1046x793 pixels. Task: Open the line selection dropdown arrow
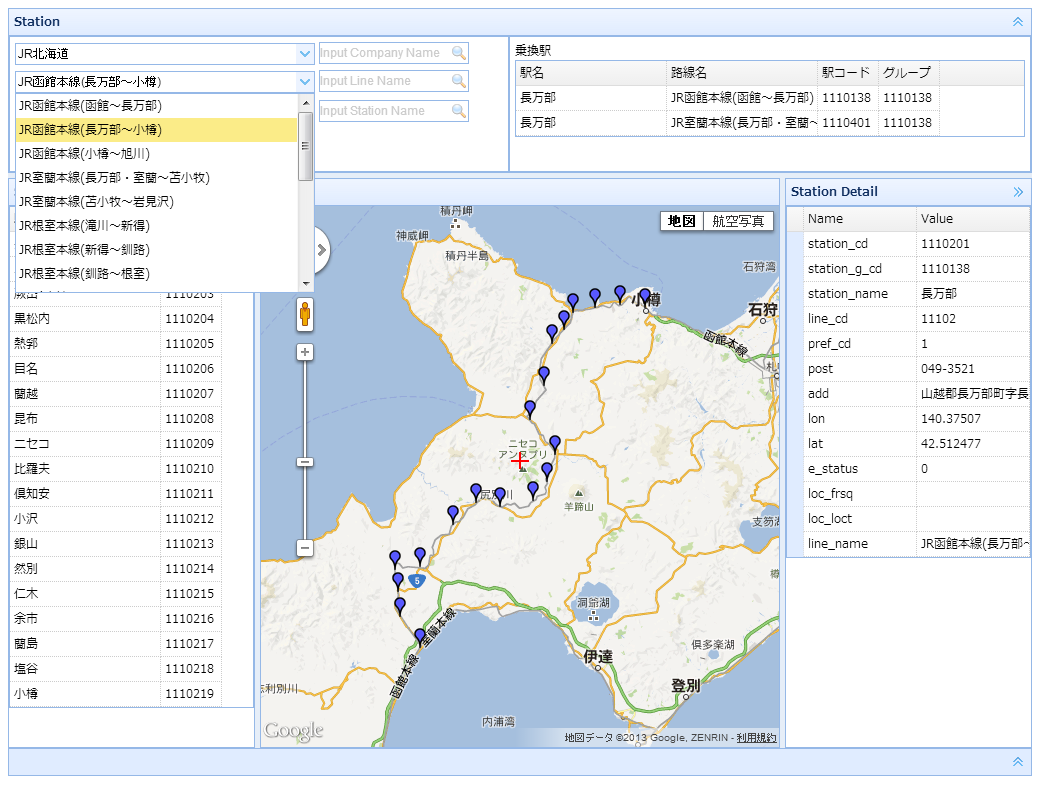[305, 82]
